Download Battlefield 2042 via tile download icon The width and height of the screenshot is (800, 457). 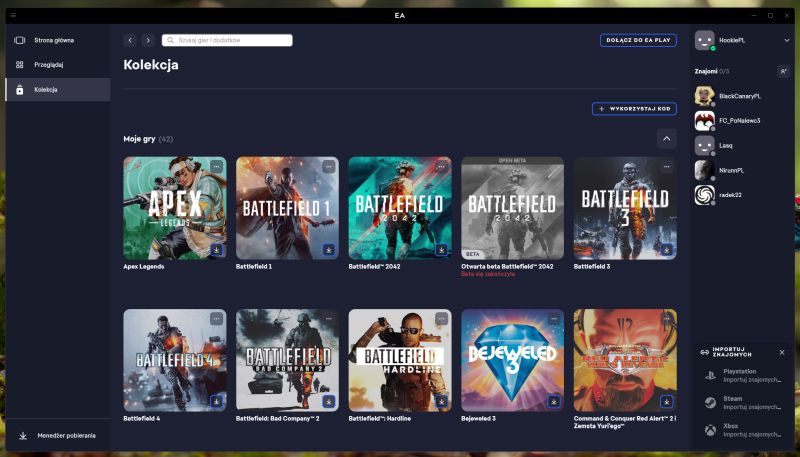(x=441, y=249)
